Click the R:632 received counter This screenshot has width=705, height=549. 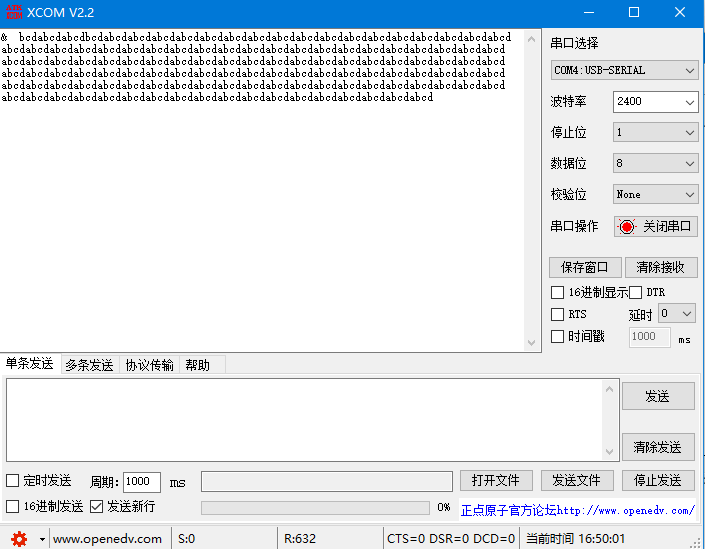300,539
